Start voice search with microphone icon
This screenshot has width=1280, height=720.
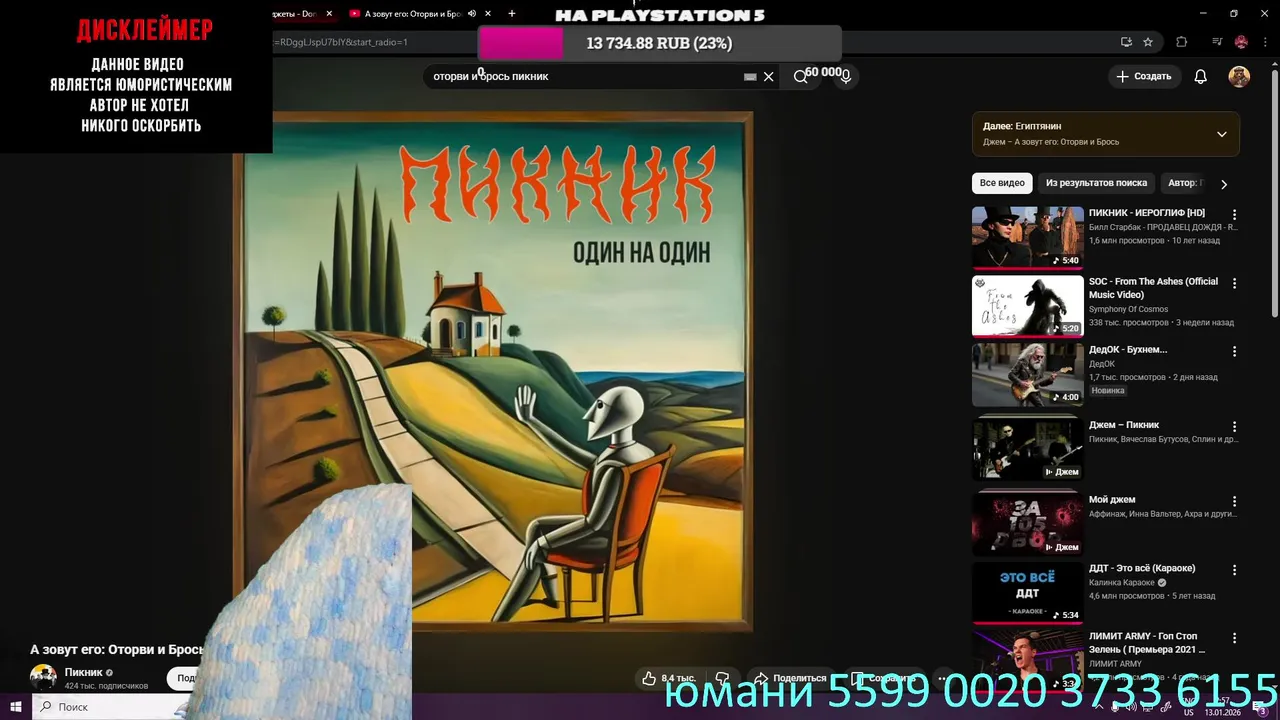tap(846, 76)
